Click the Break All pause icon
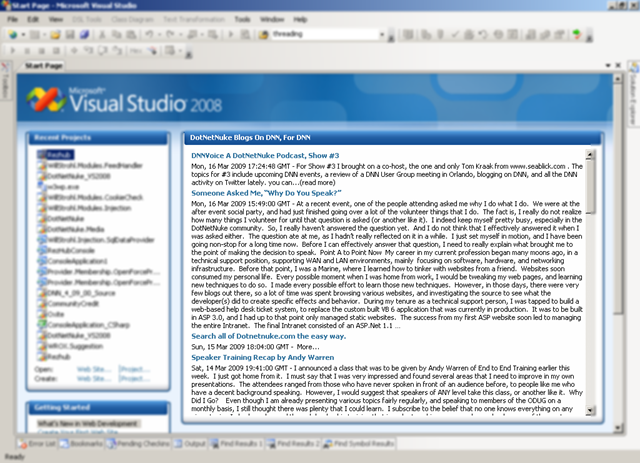This screenshot has height=463, width=640. point(27,51)
